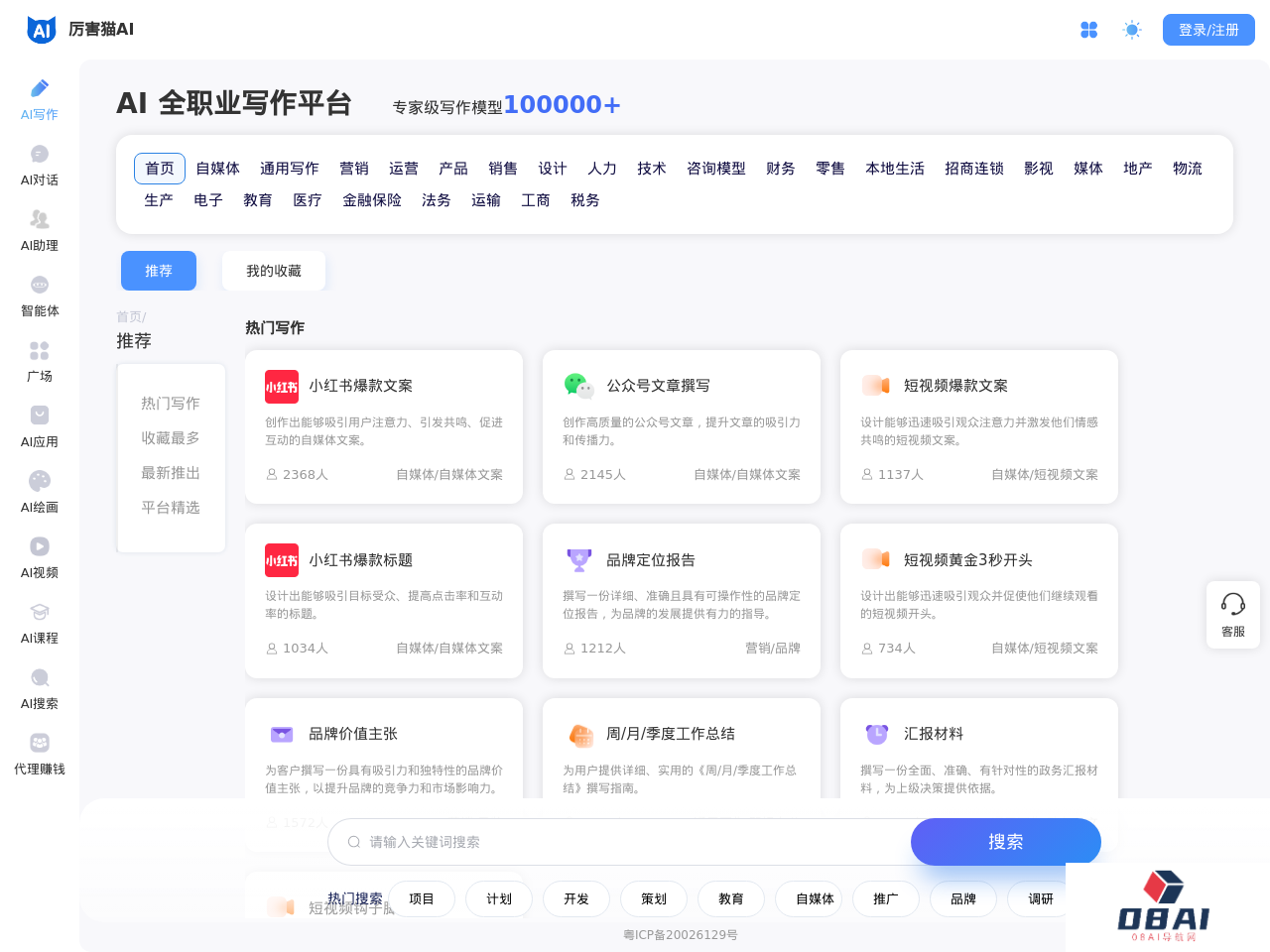
Task: Click the four-dot apps grid icon in header
Action: [1088, 31]
